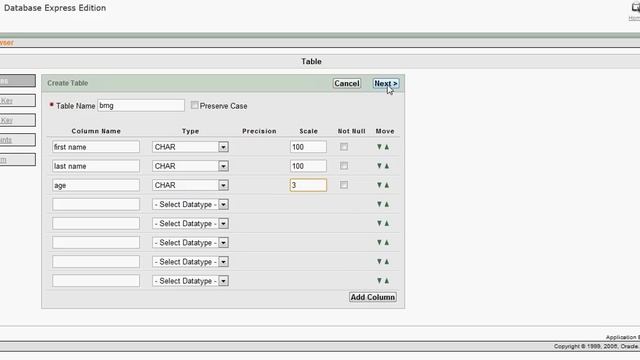Click the up arrow in the fourth column row
The height and width of the screenshot is (360, 640).
387,204
